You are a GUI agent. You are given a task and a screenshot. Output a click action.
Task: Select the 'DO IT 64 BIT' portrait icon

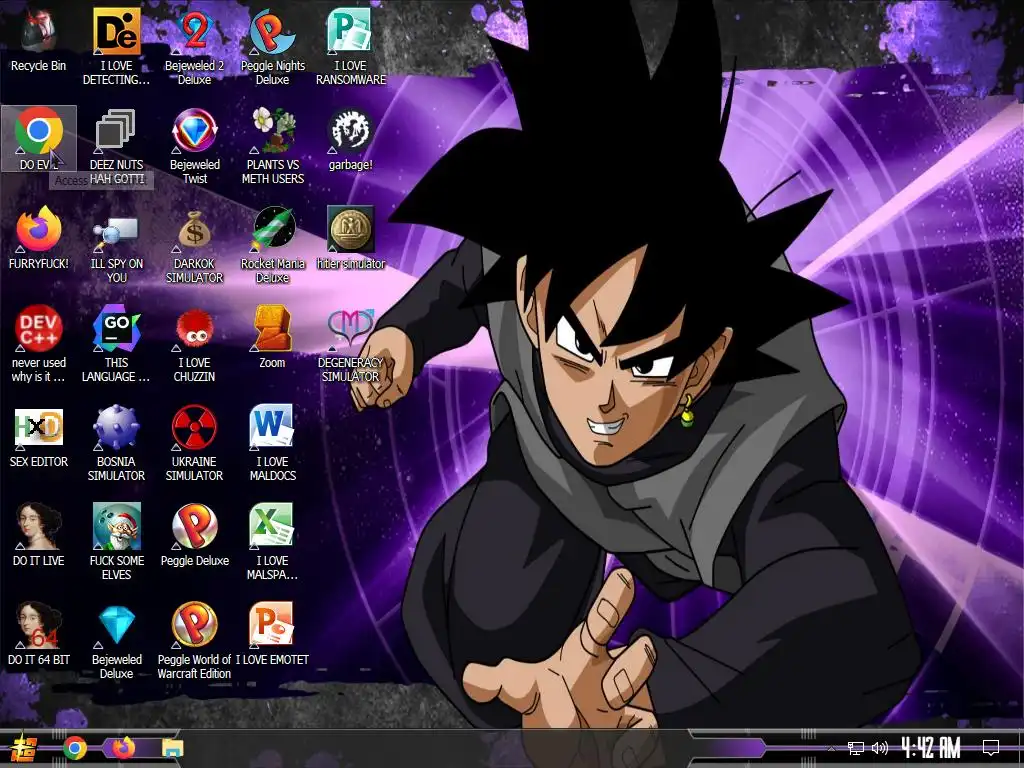(39, 635)
